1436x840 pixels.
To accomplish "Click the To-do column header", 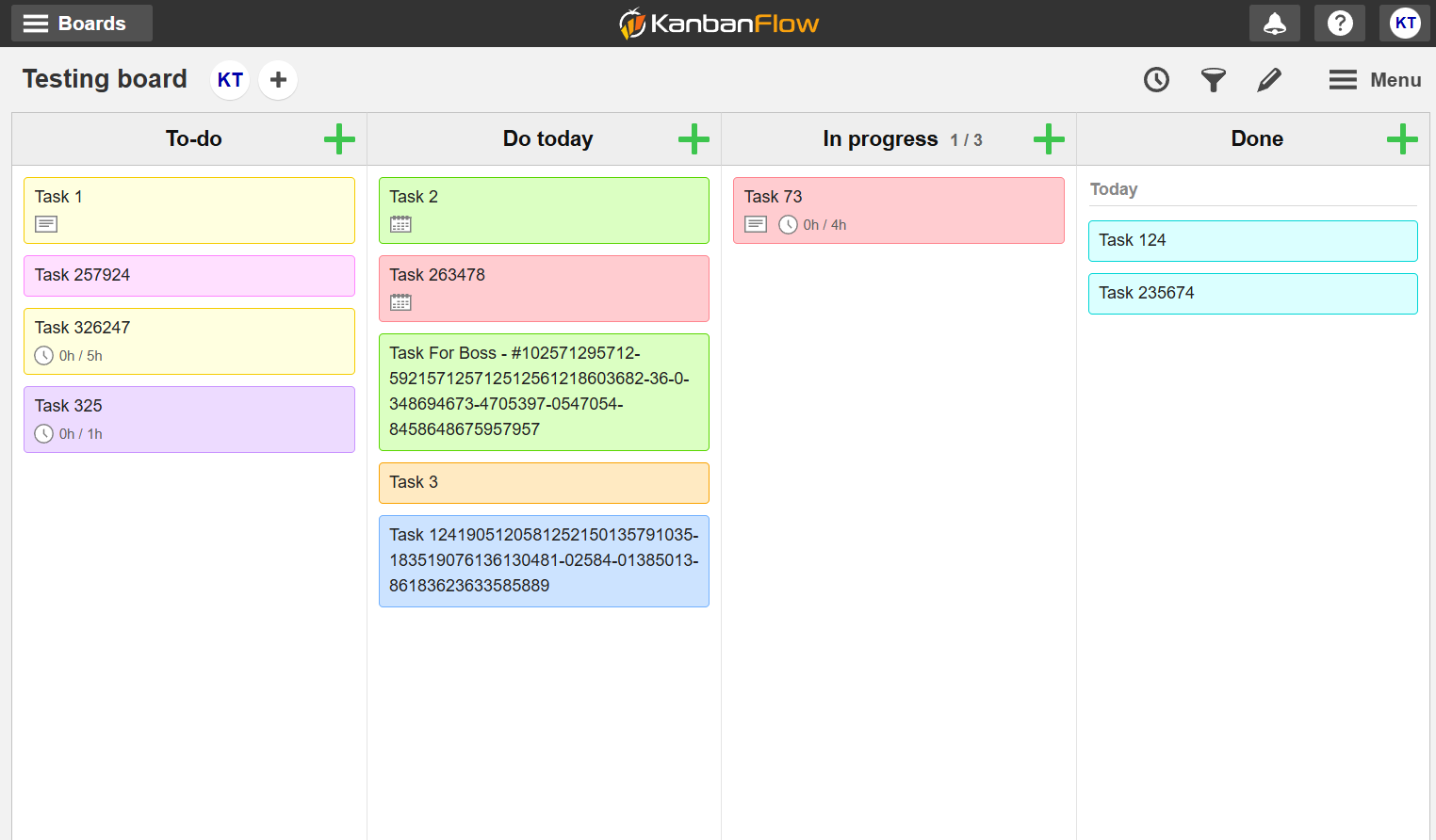I will [194, 139].
